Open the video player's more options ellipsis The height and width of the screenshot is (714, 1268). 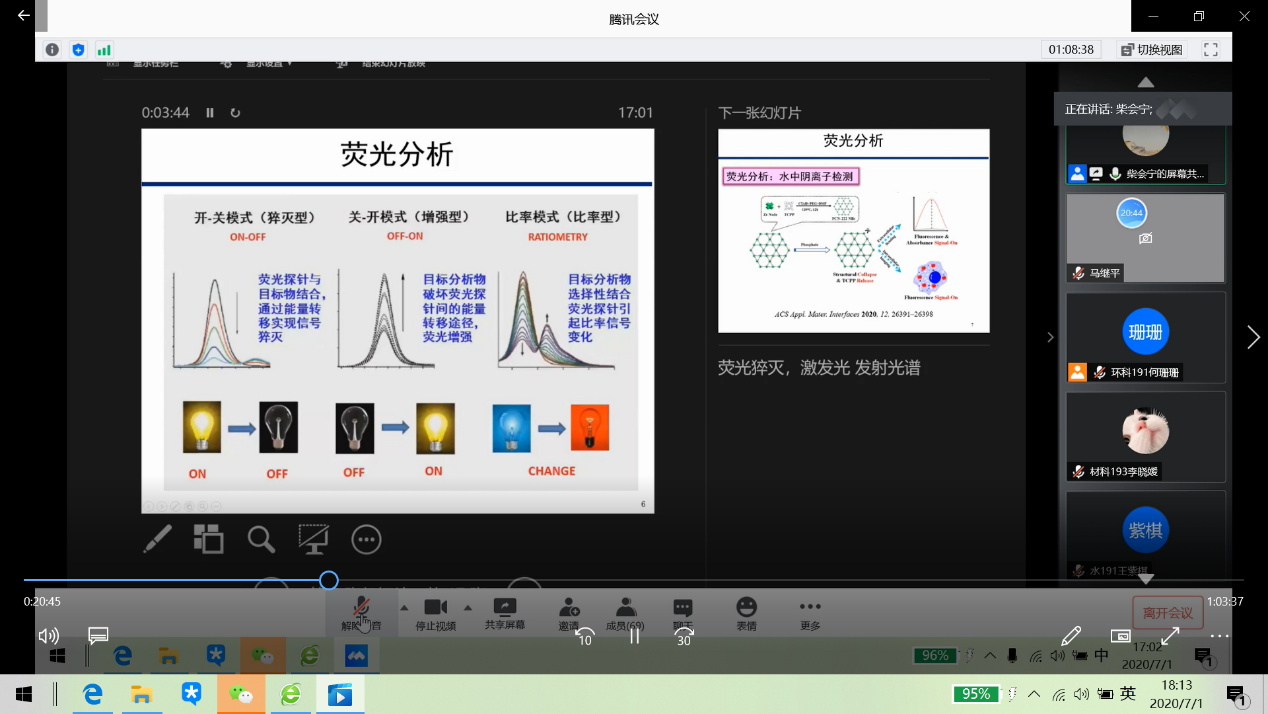pyautogui.click(x=1219, y=636)
